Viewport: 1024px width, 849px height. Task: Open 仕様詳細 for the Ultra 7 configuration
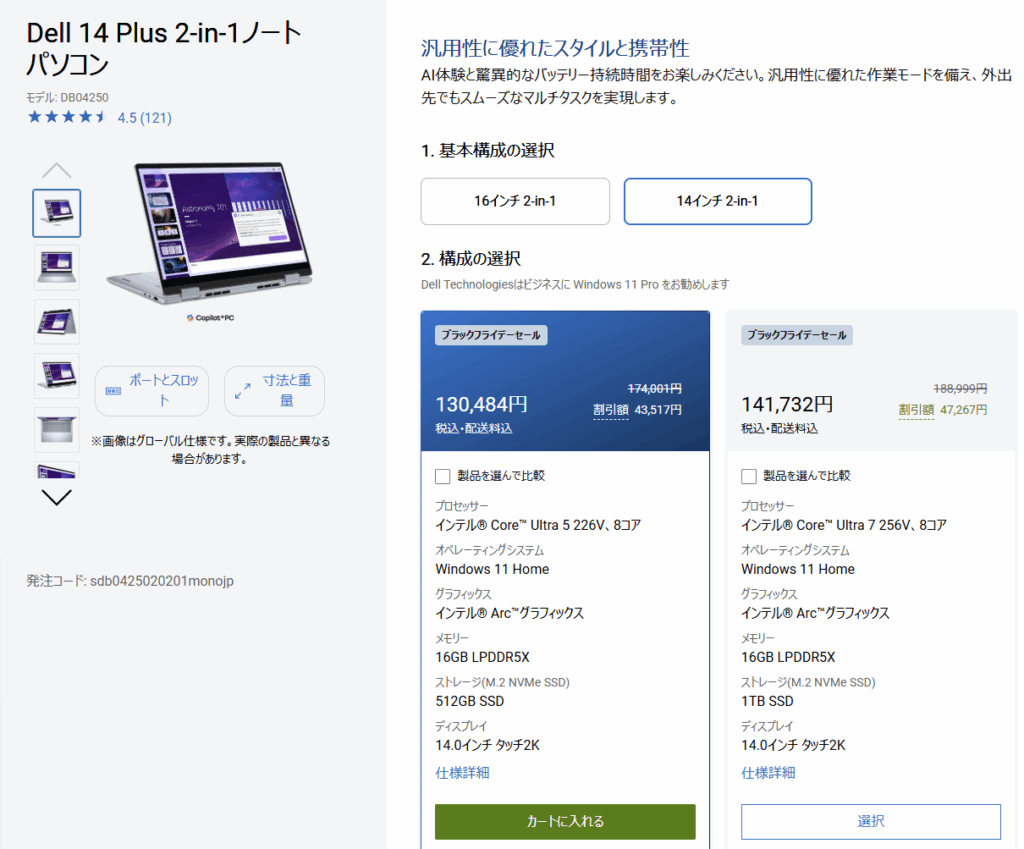click(x=768, y=773)
